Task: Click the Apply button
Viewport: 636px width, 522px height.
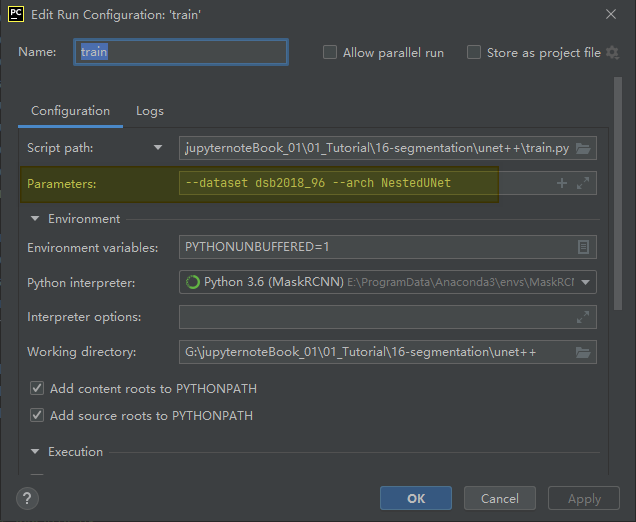Action: 584,498
